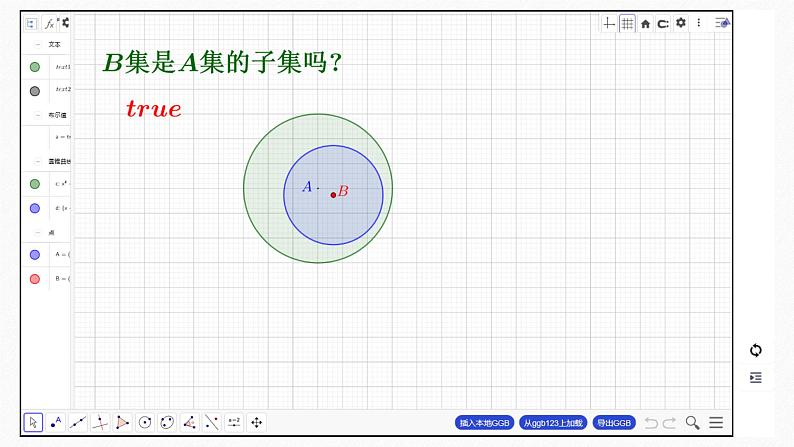
Task: Click small point A on canvas
Action: (318, 188)
